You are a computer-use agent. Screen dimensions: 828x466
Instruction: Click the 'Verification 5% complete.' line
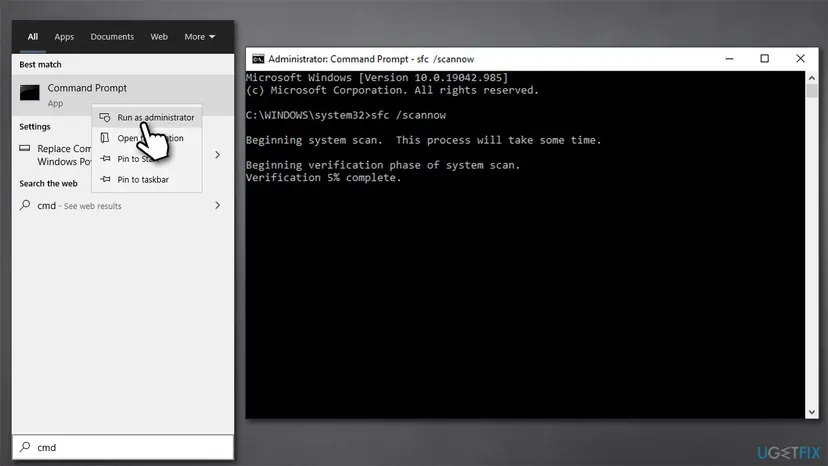coord(324,178)
